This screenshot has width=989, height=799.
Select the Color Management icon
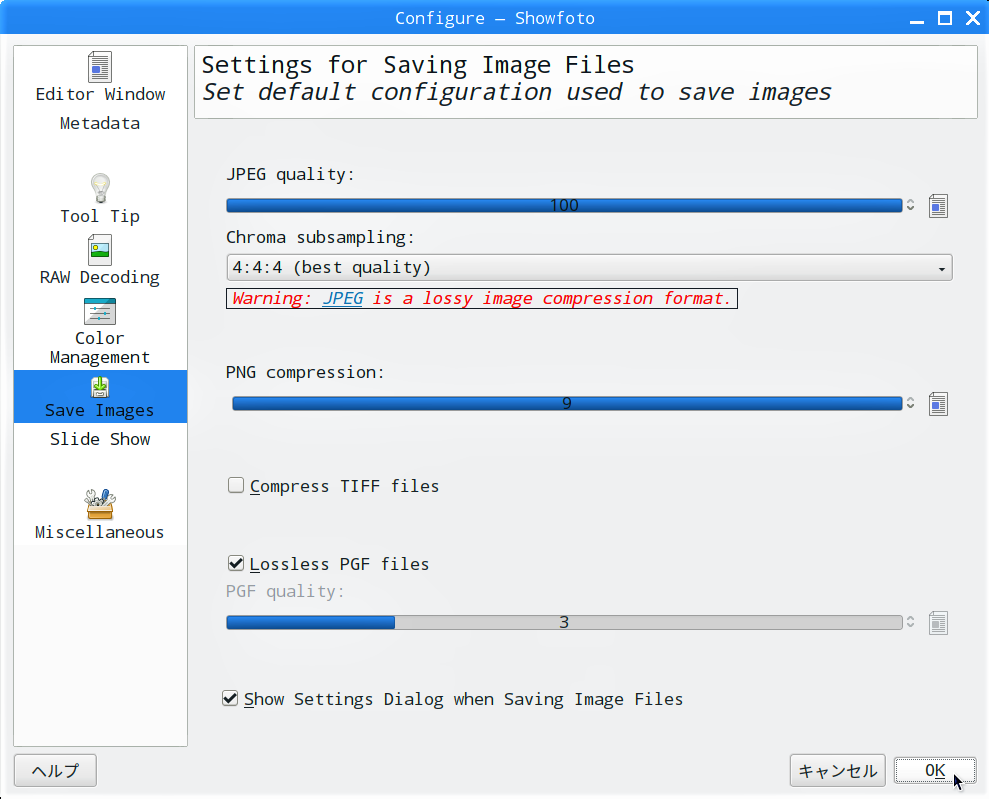100,311
